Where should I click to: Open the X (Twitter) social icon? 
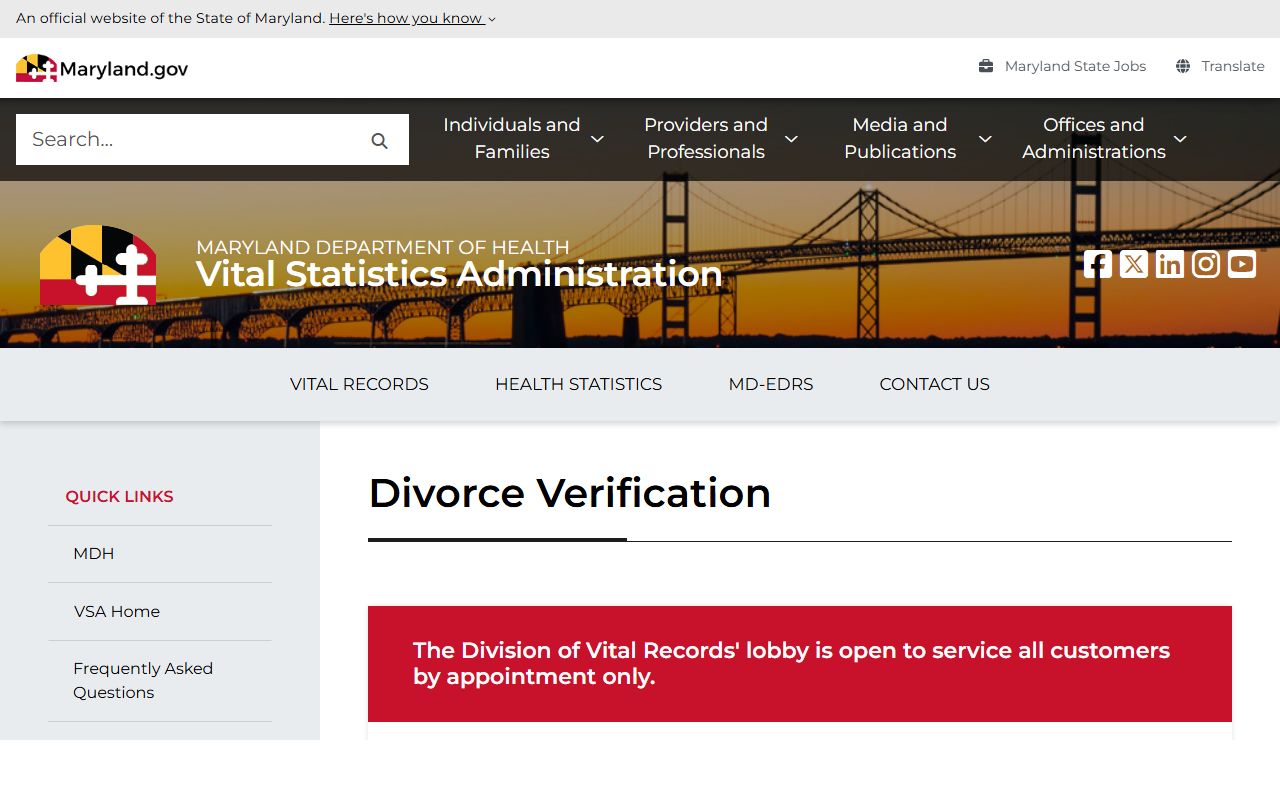pos(1134,264)
